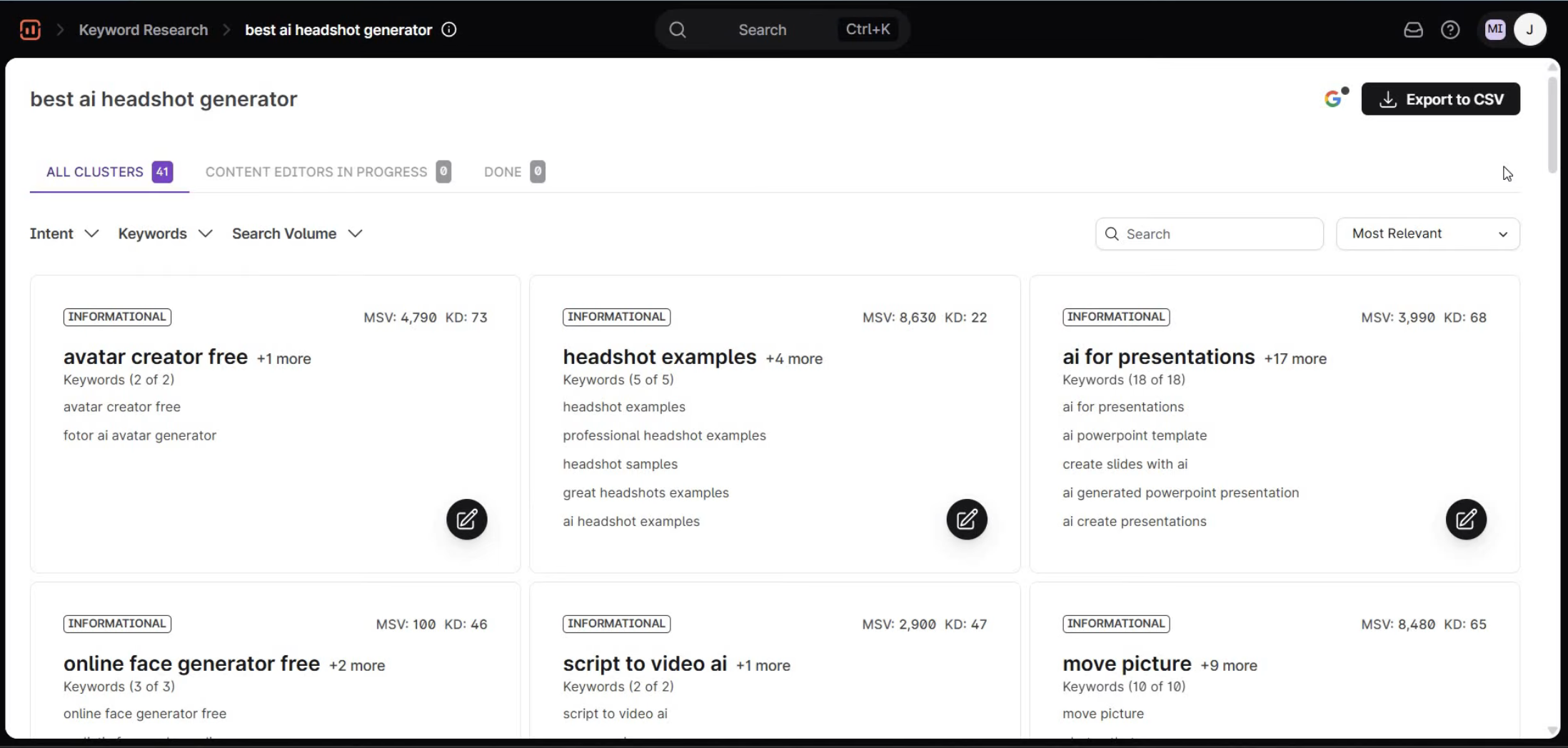Screen dimensions: 1568x748
Task: Click MSV: 8,630 on headshot examples card
Action: click(899, 318)
